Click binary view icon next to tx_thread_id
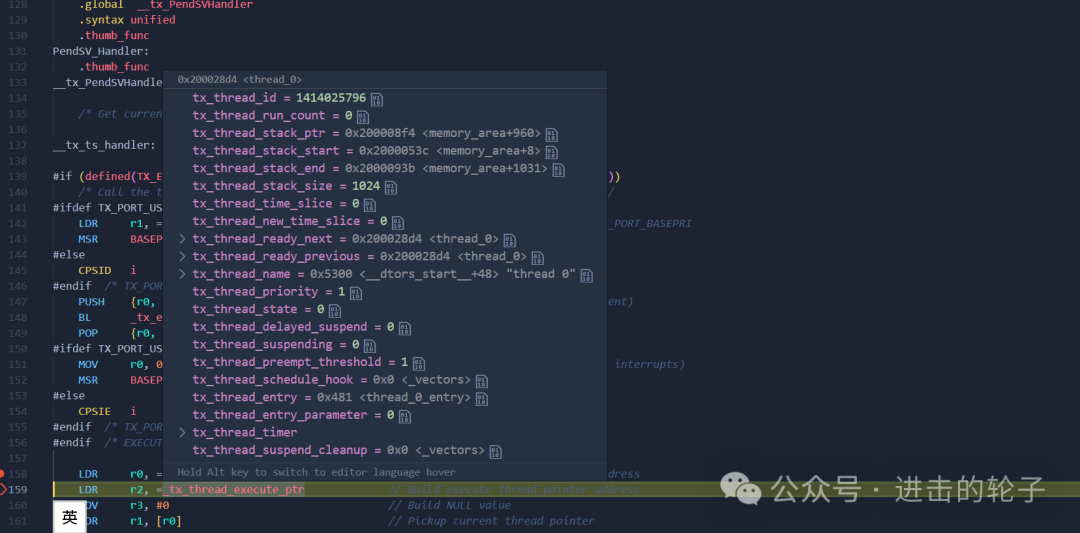 (x=377, y=99)
